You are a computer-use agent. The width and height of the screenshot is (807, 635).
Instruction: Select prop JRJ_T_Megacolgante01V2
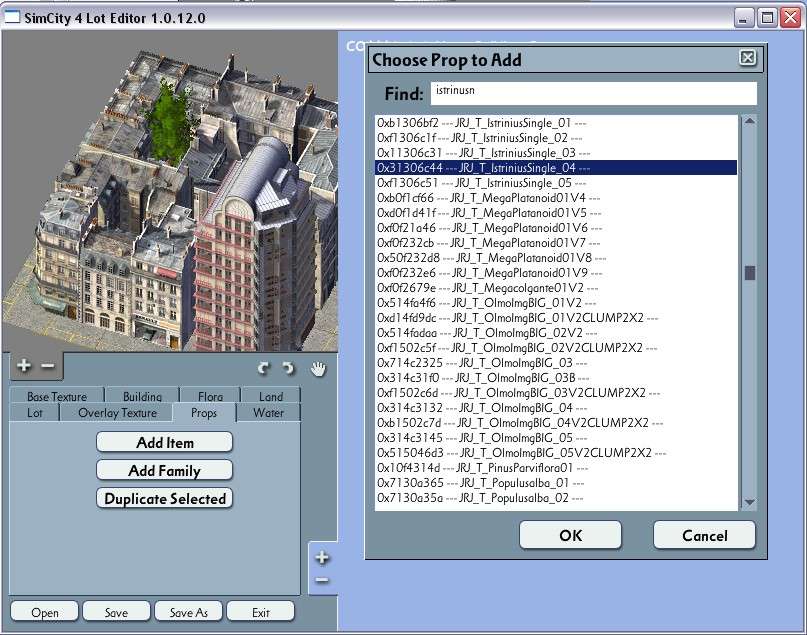tap(556, 288)
